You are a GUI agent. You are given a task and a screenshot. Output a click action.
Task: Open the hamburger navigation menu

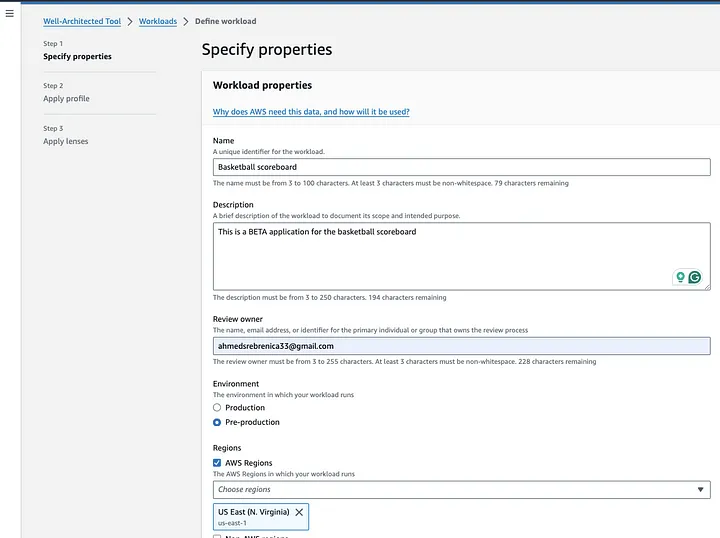(x=10, y=14)
